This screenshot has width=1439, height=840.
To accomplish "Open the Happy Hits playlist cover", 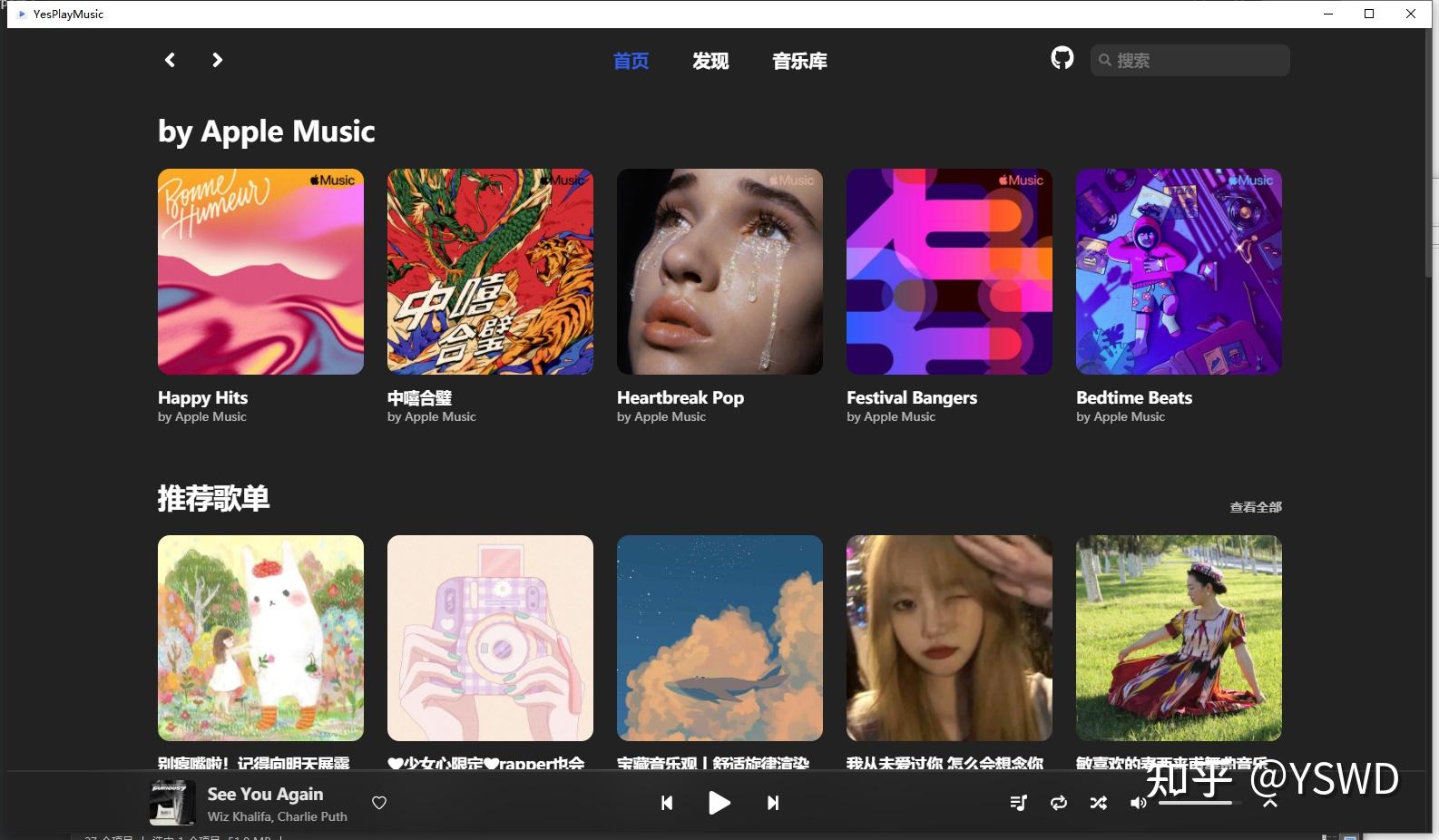I will [x=260, y=271].
